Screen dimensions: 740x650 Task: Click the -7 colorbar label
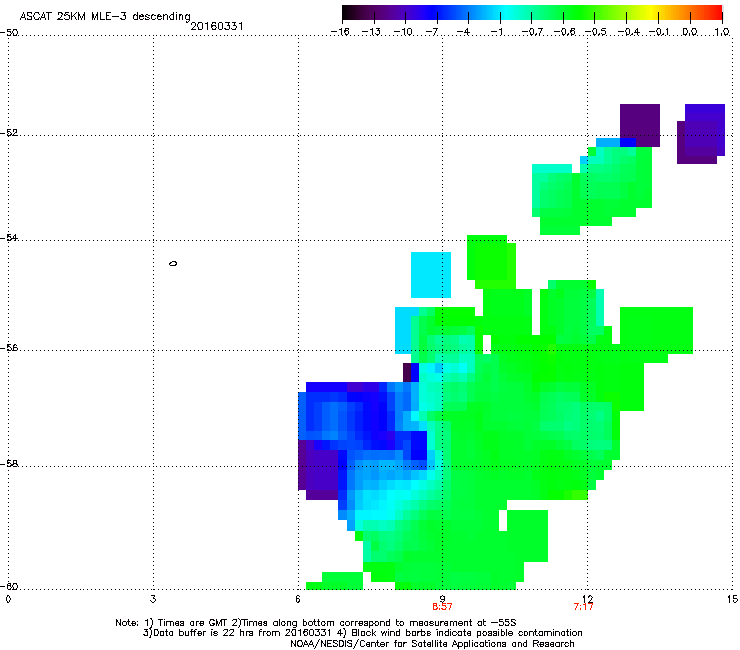tap(432, 32)
